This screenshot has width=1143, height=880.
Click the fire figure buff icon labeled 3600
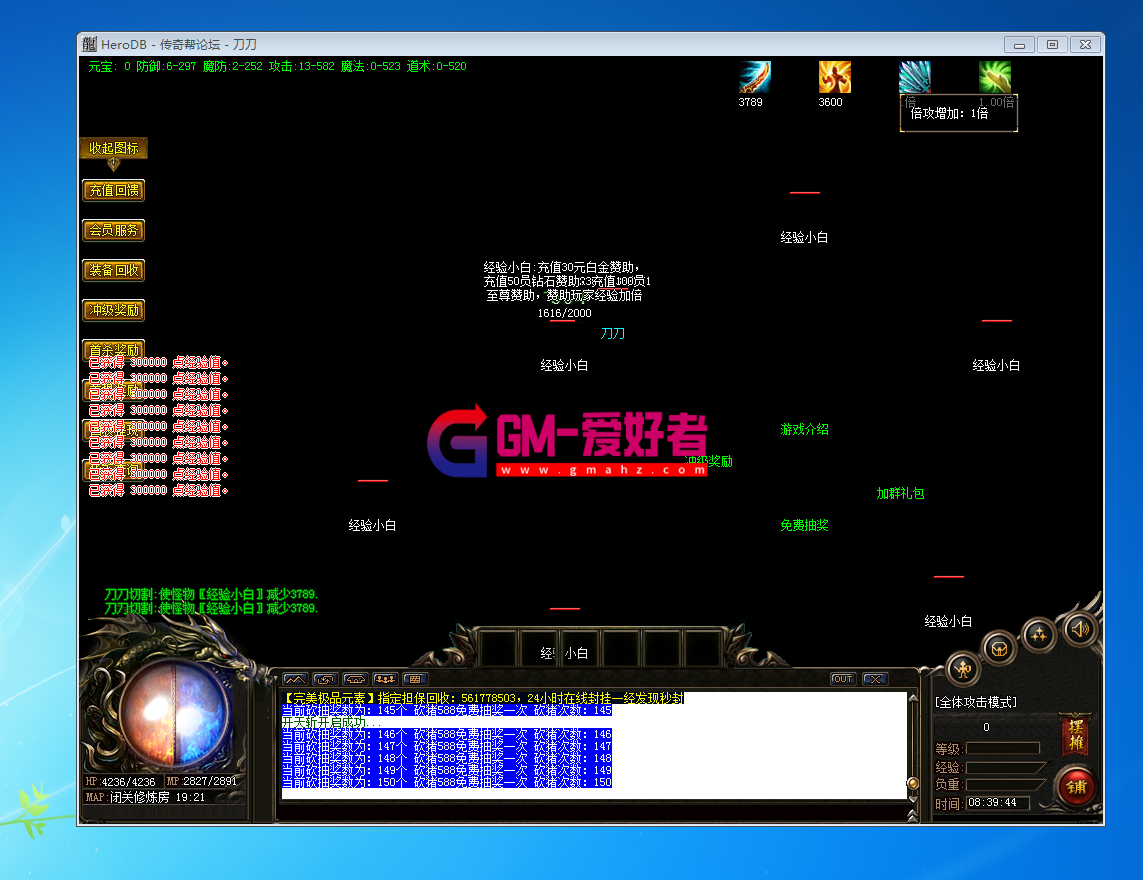834,77
